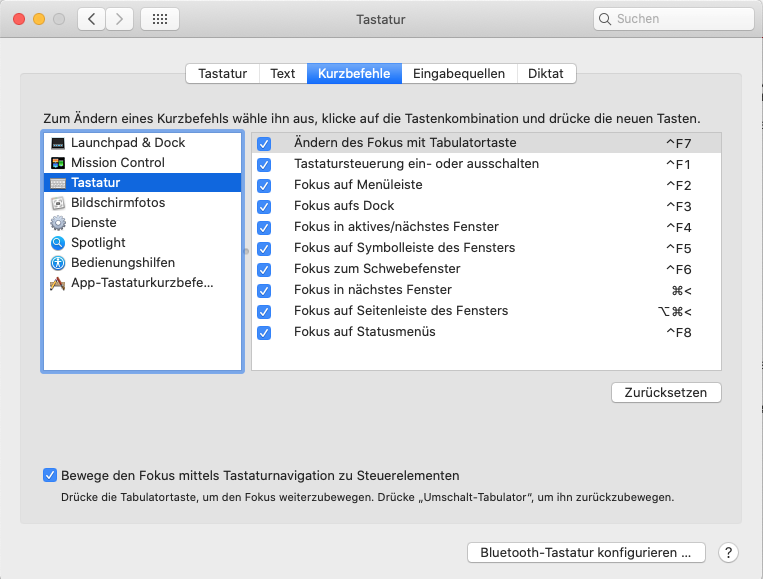Click the ⌘< shortcut for nächstes Fenster

(682, 290)
